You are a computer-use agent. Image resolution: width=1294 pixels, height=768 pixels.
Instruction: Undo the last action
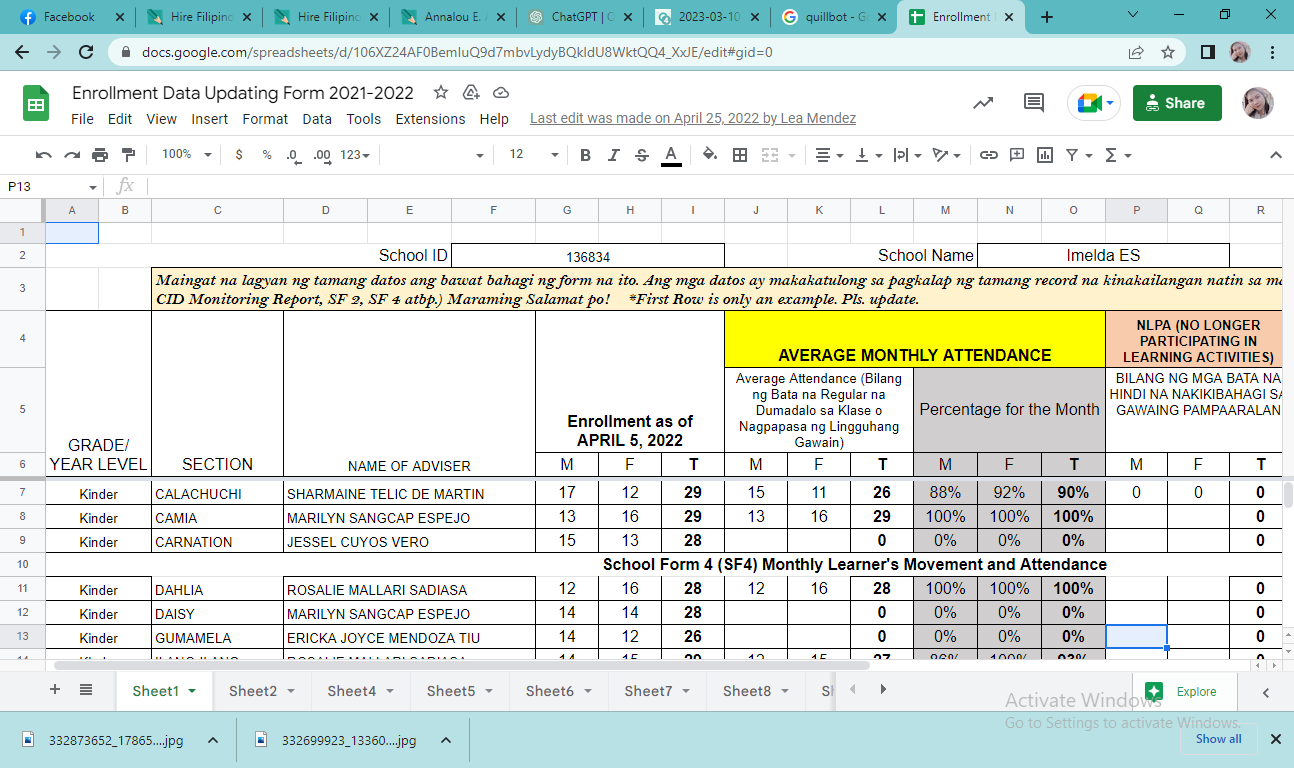43,155
